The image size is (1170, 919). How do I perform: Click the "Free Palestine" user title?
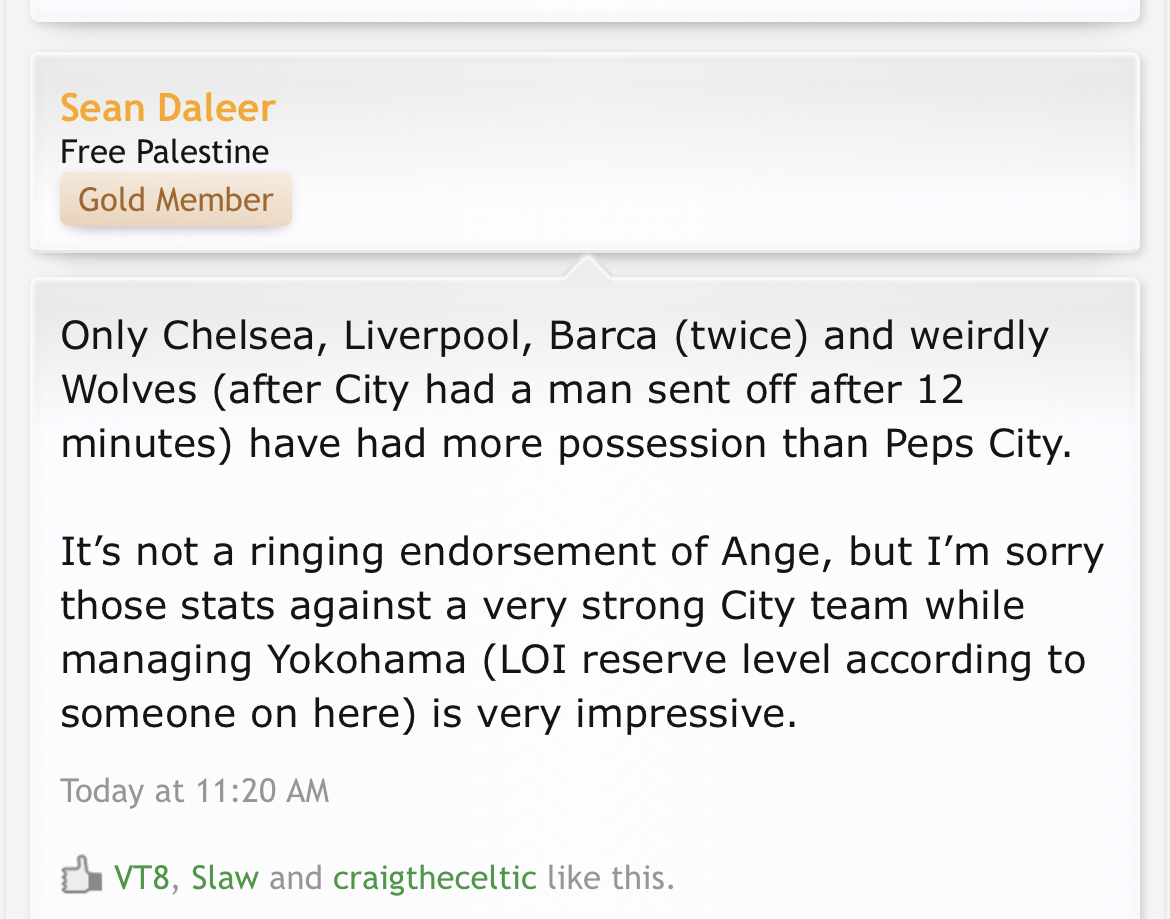point(164,152)
